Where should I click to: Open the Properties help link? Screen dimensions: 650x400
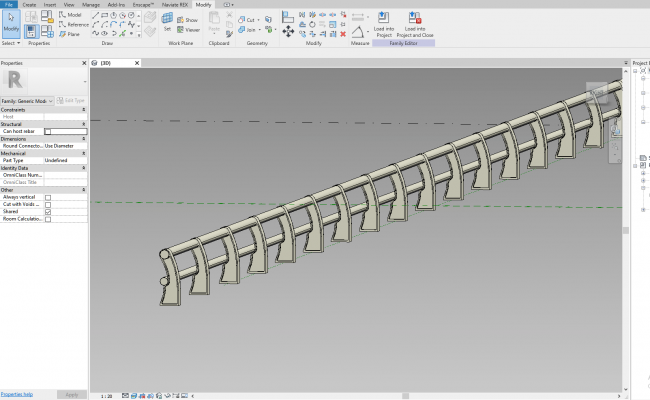[x=16, y=394]
